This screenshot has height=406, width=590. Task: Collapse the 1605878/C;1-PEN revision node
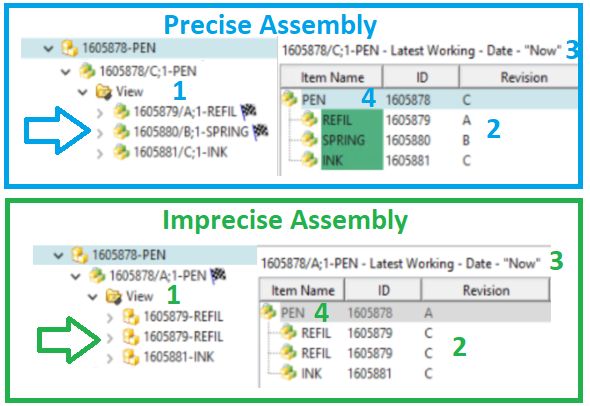pos(66,71)
